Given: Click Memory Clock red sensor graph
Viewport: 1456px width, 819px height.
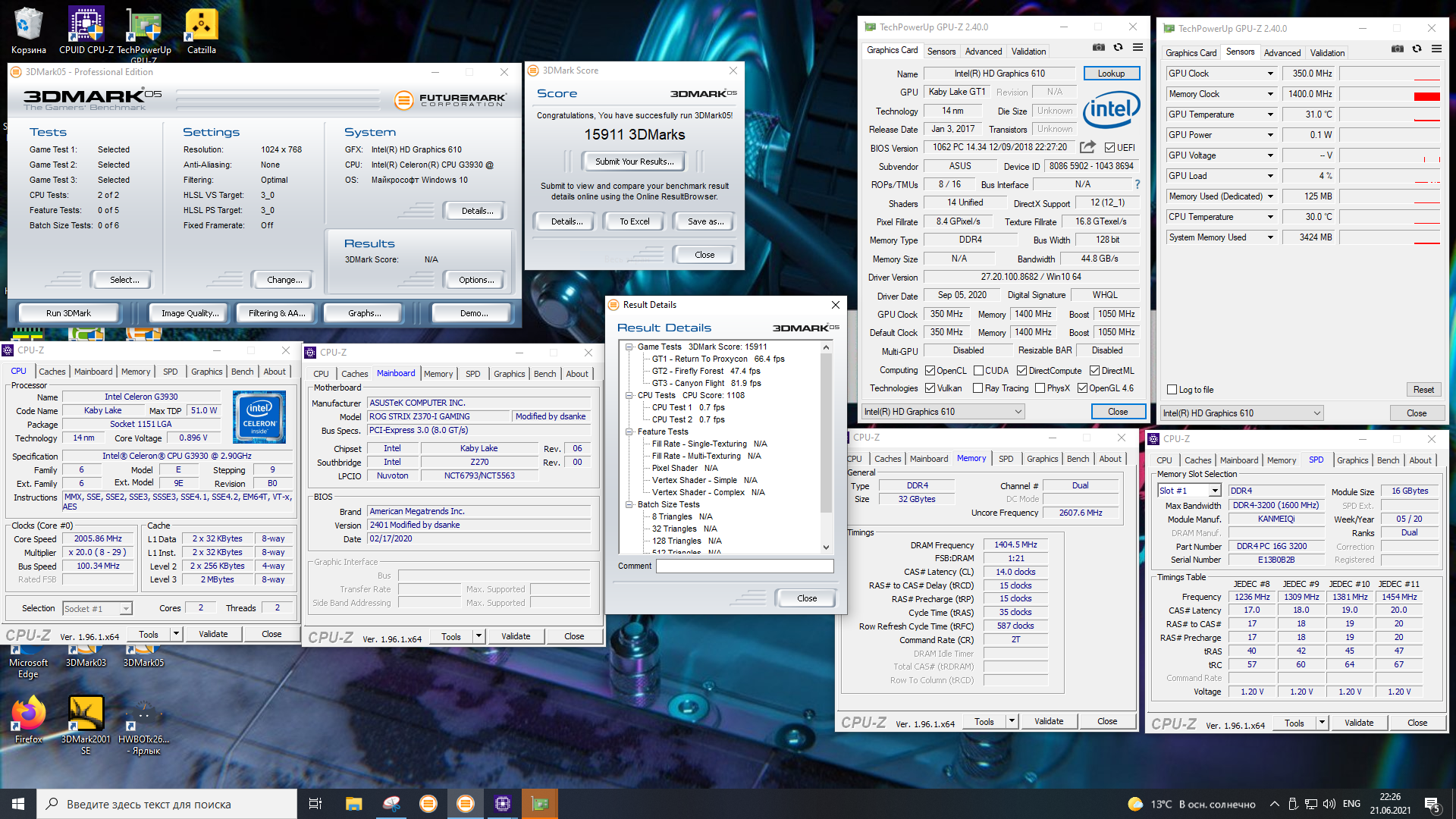Looking at the screenshot, I should pos(1389,94).
